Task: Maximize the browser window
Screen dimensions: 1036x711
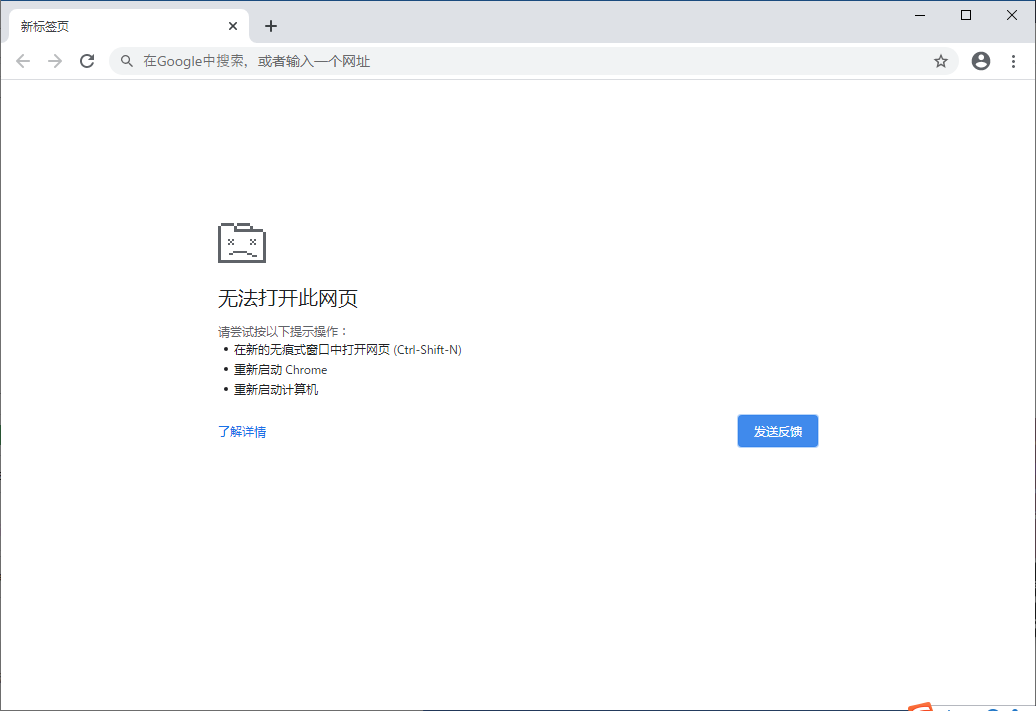Action: 965,15
